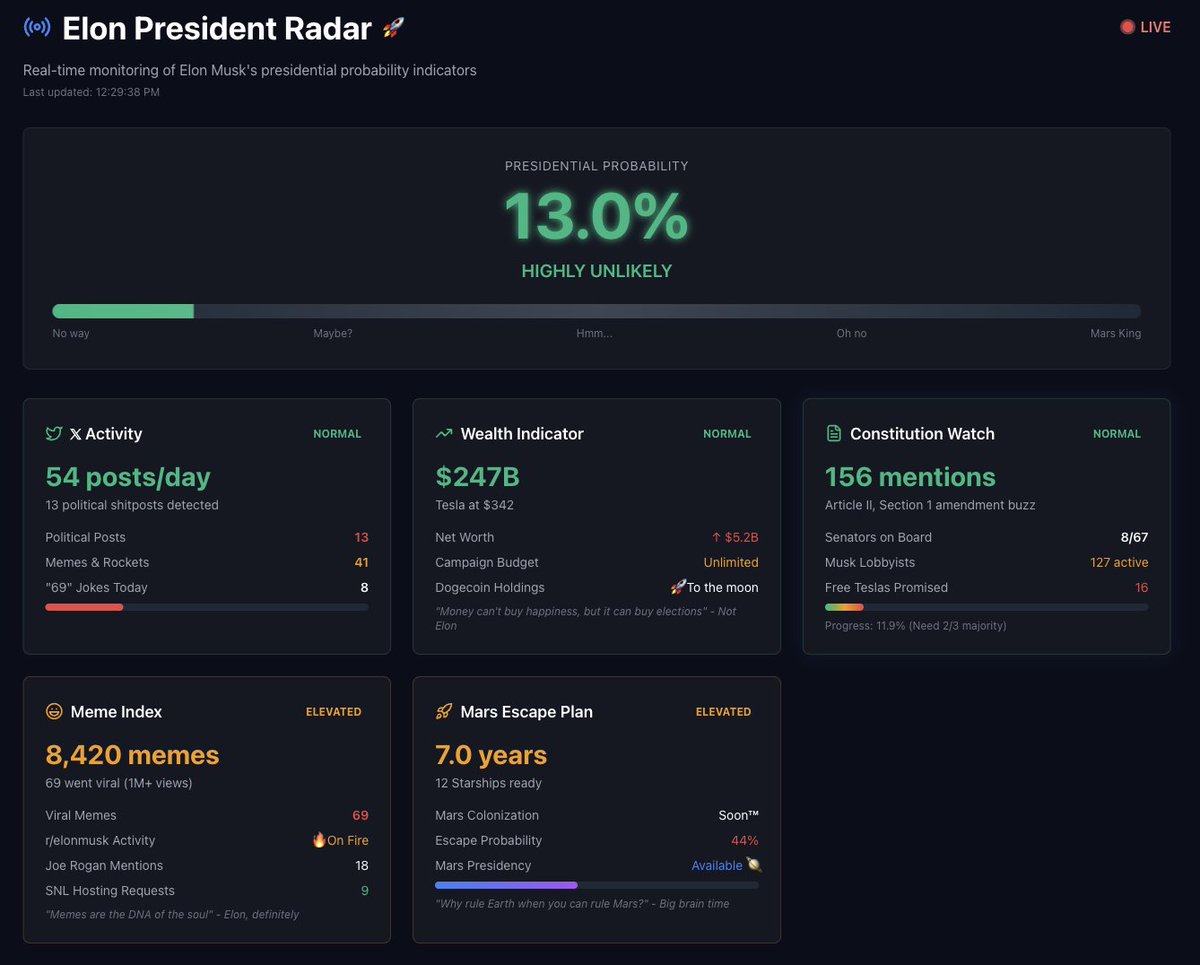Click the rocket emoji before To the moon

pyautogui.click(x=678, y=587)
